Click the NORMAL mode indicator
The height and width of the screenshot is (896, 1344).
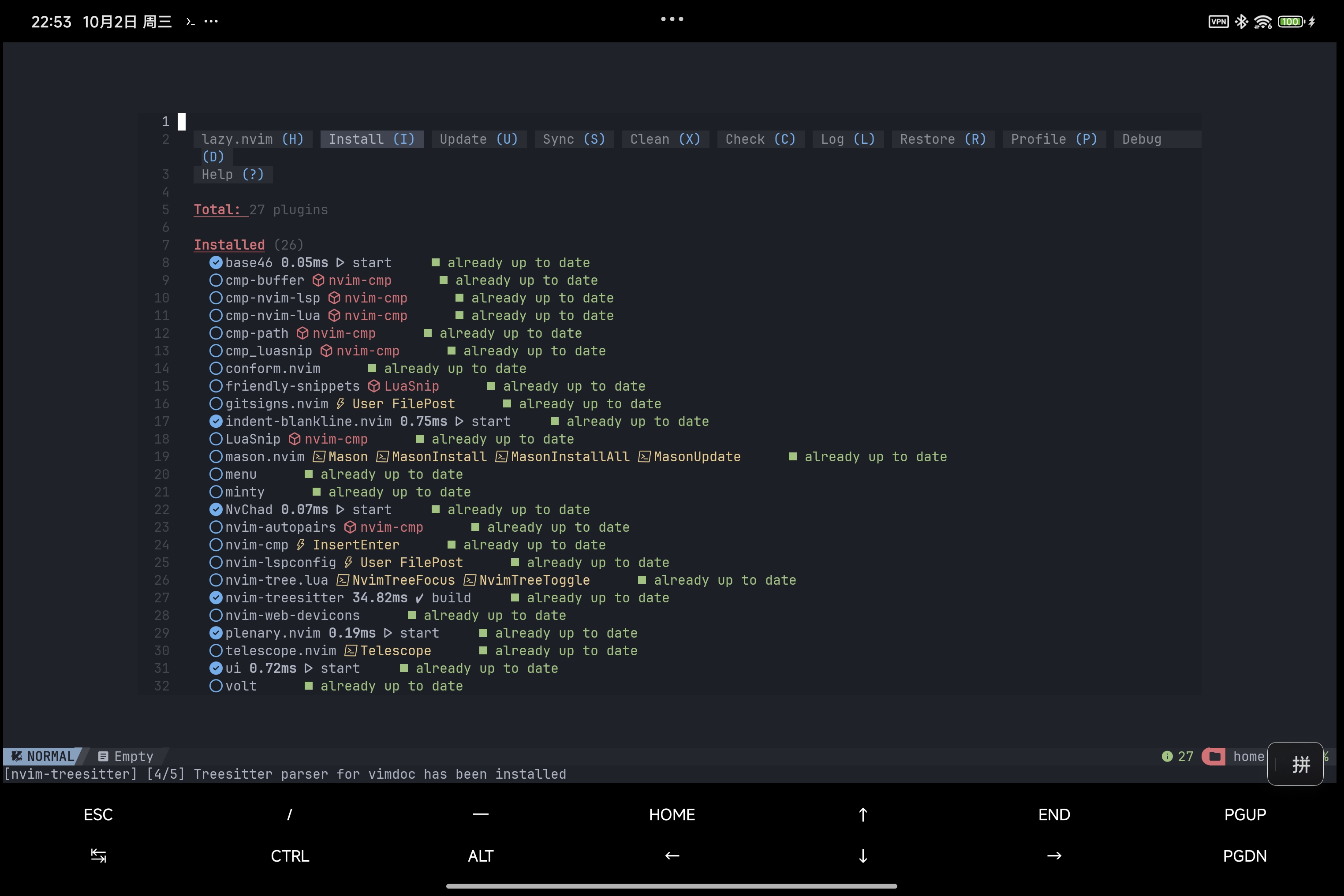[43, 757]
